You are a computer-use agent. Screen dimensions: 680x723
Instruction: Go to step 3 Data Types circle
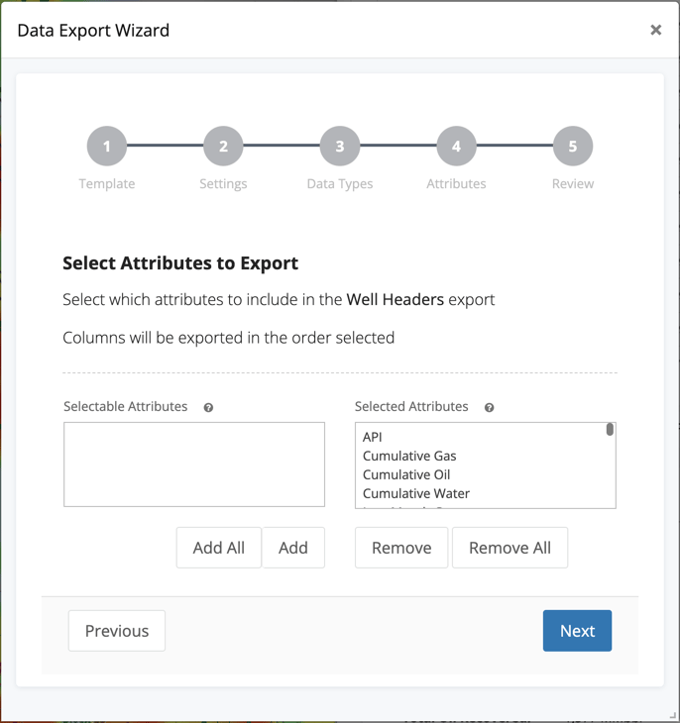click(x=340, y=146)
